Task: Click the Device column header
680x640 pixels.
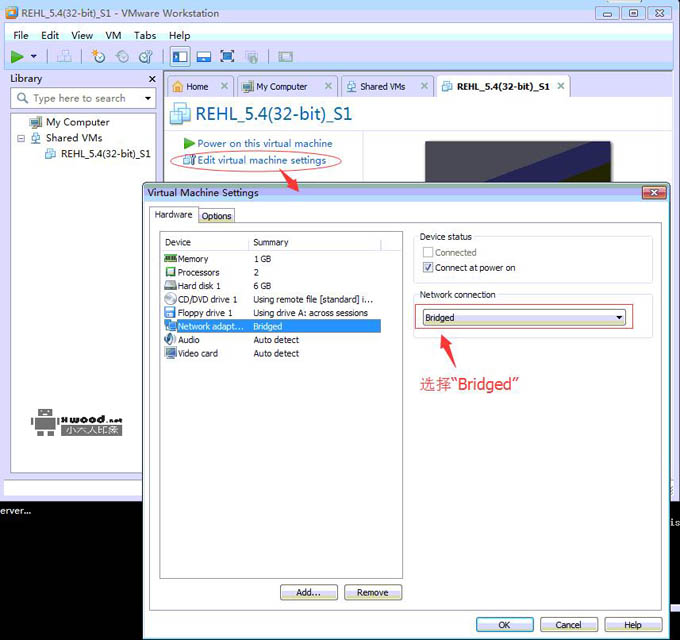Action: 205,242
